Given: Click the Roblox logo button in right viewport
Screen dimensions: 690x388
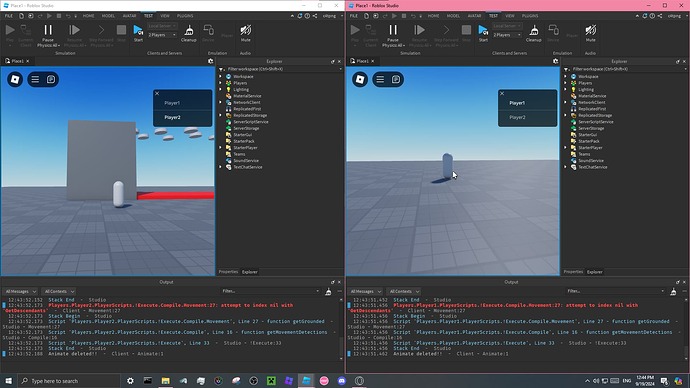Looking at the screenshot, I should [x=360, y=80].
